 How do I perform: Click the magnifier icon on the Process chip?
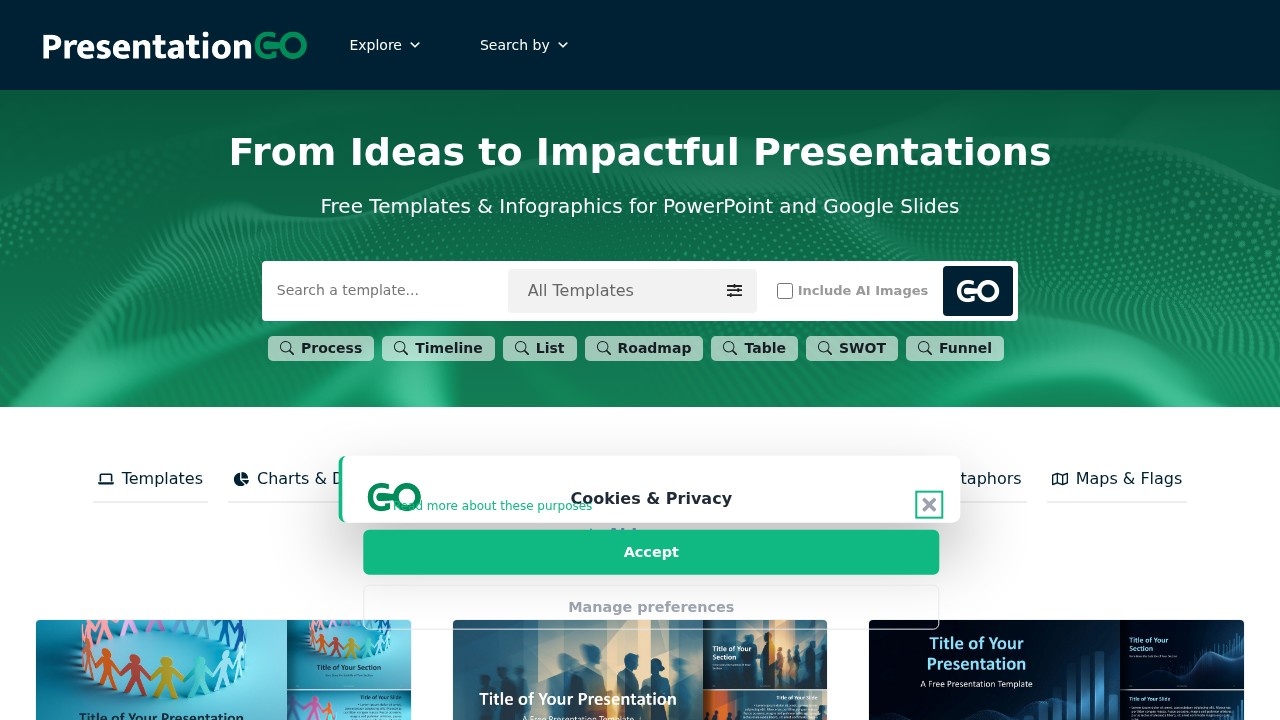click(288, 348)
